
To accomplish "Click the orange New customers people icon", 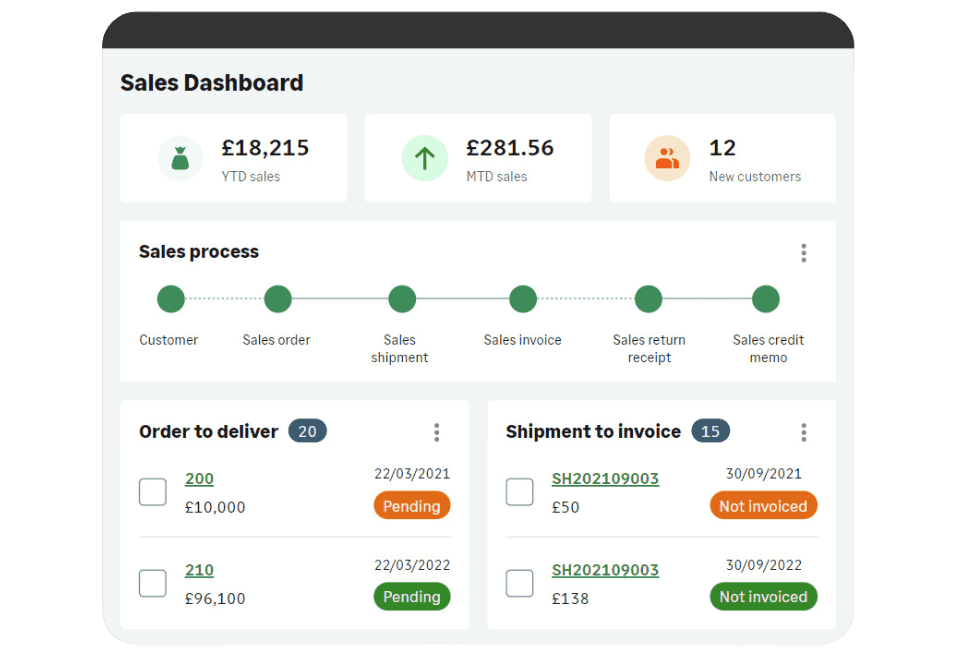I will (x=667, y=158).
